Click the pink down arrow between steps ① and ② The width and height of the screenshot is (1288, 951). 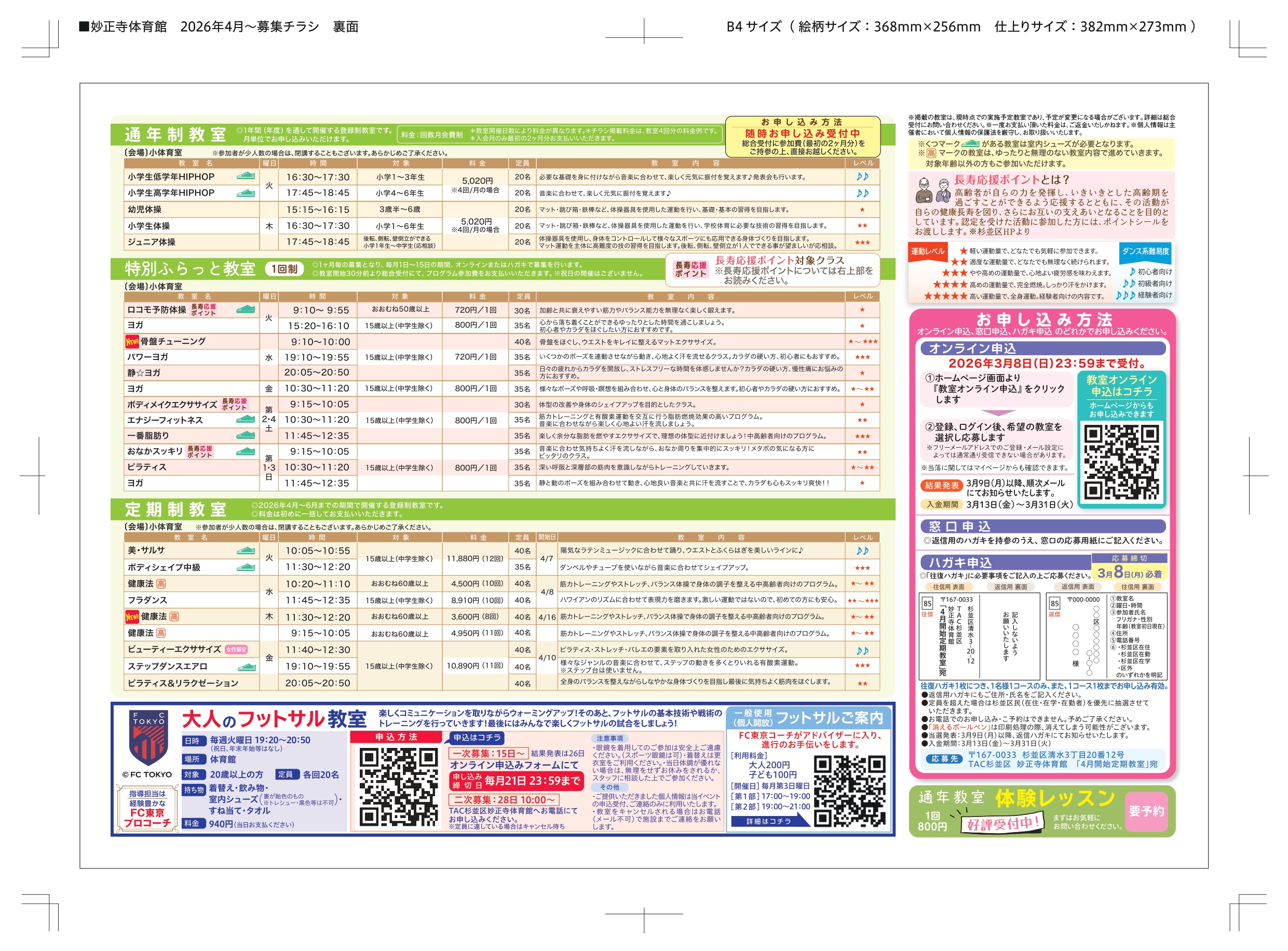click(998, 413)
